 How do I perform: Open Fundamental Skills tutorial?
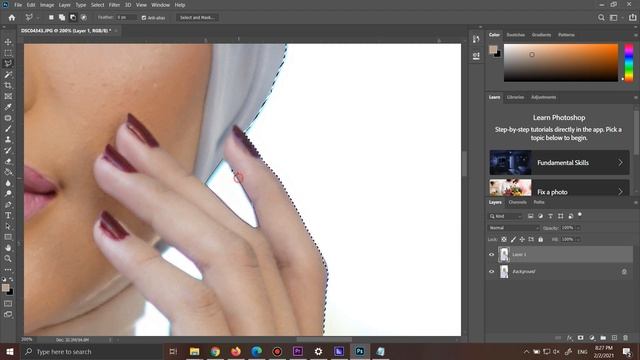(x=559, y=162)
